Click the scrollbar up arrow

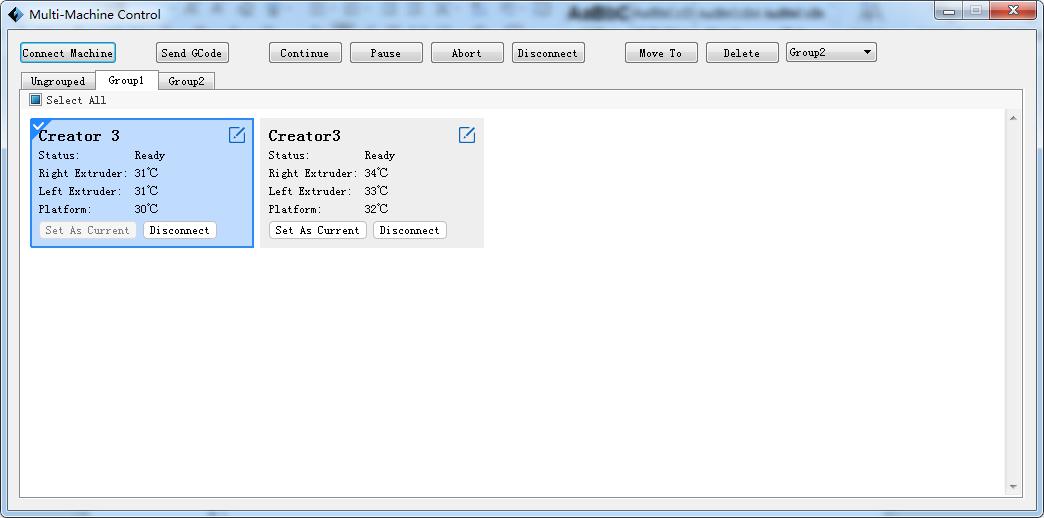pos(1013,119)
